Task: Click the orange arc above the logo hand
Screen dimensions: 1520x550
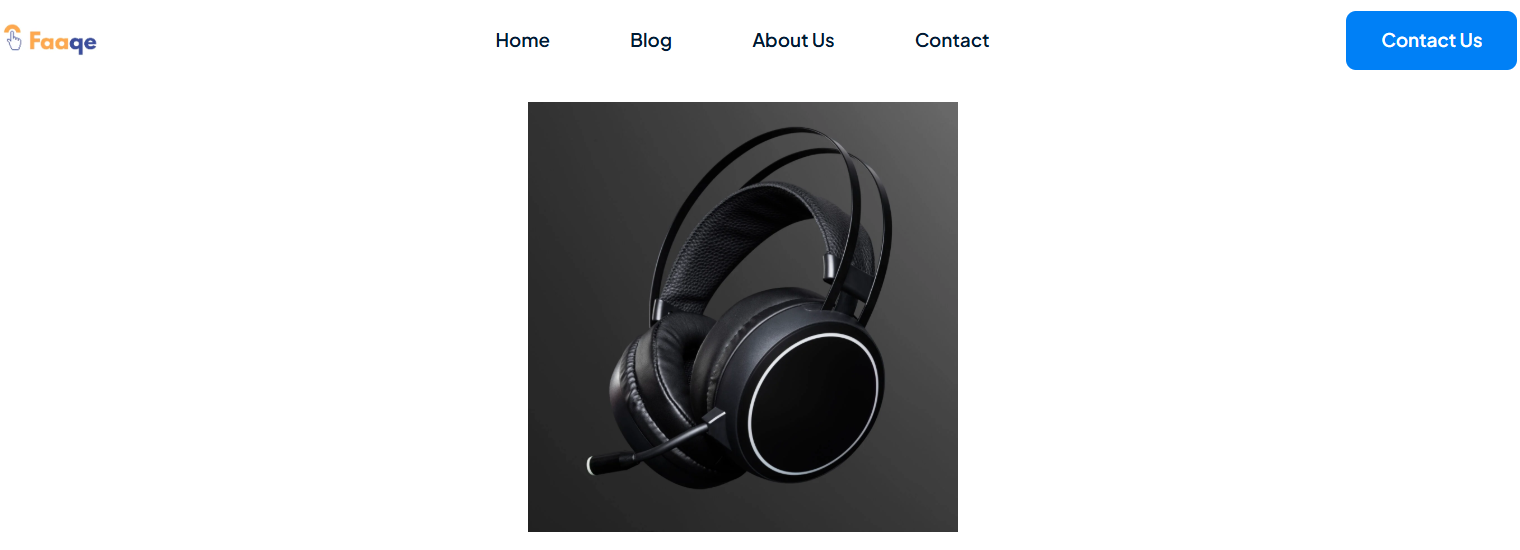Action: pyautogui.click(x=12, y=29)
